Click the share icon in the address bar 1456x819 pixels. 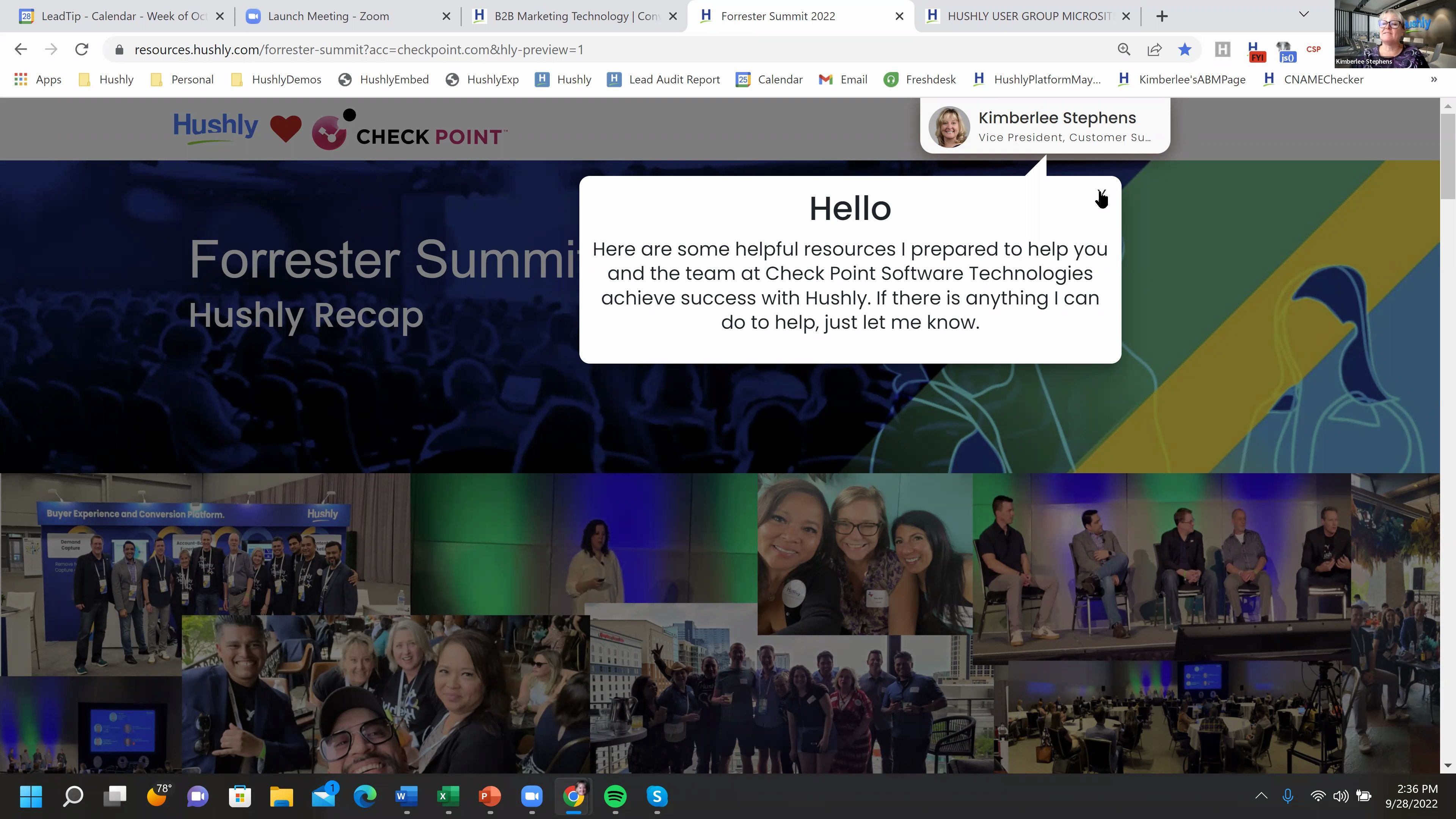(x=1154, y=50)
